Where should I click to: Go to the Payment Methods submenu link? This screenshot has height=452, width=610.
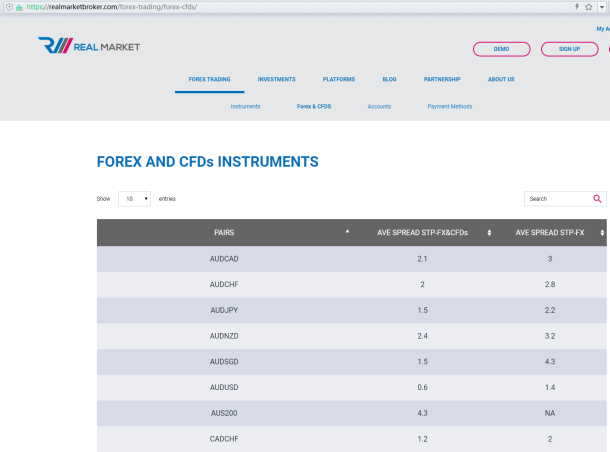(x=450, y=107)
